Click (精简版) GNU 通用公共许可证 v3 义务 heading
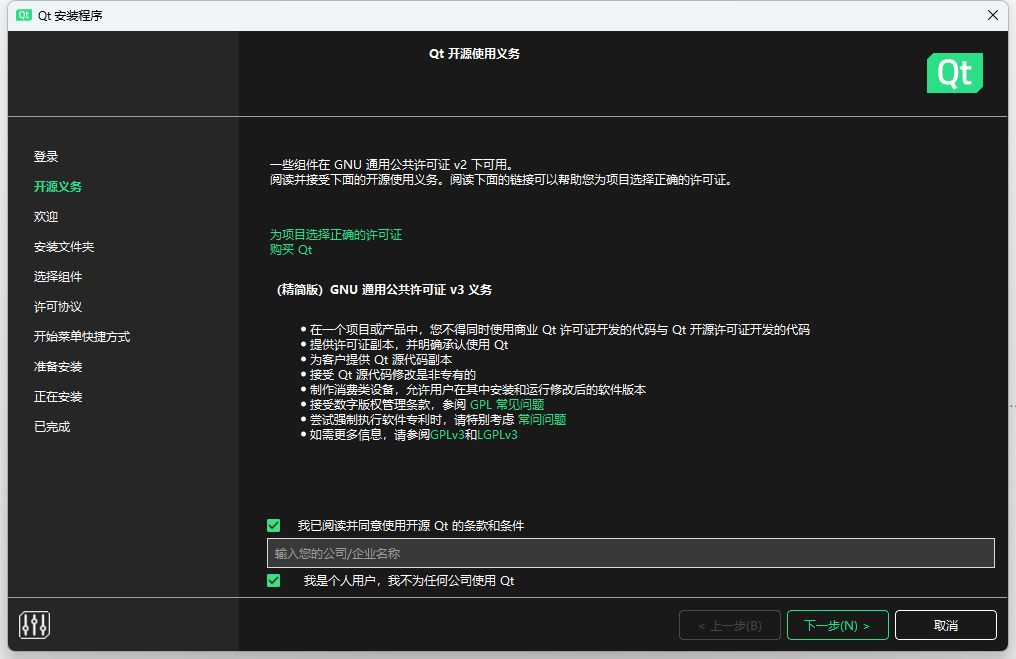 [384, 290]
